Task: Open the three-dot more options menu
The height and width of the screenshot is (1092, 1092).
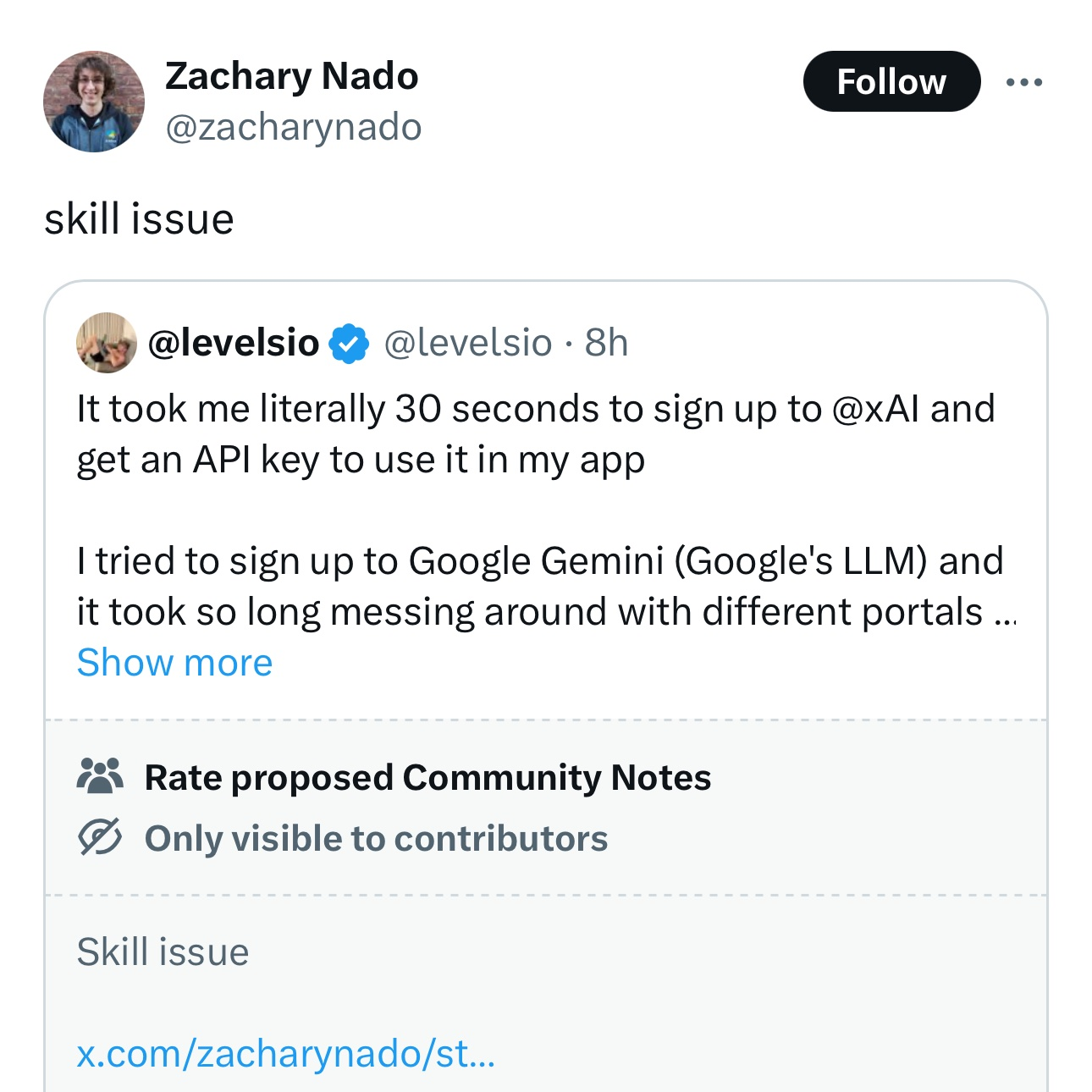Action: [x=1023, y=82]
